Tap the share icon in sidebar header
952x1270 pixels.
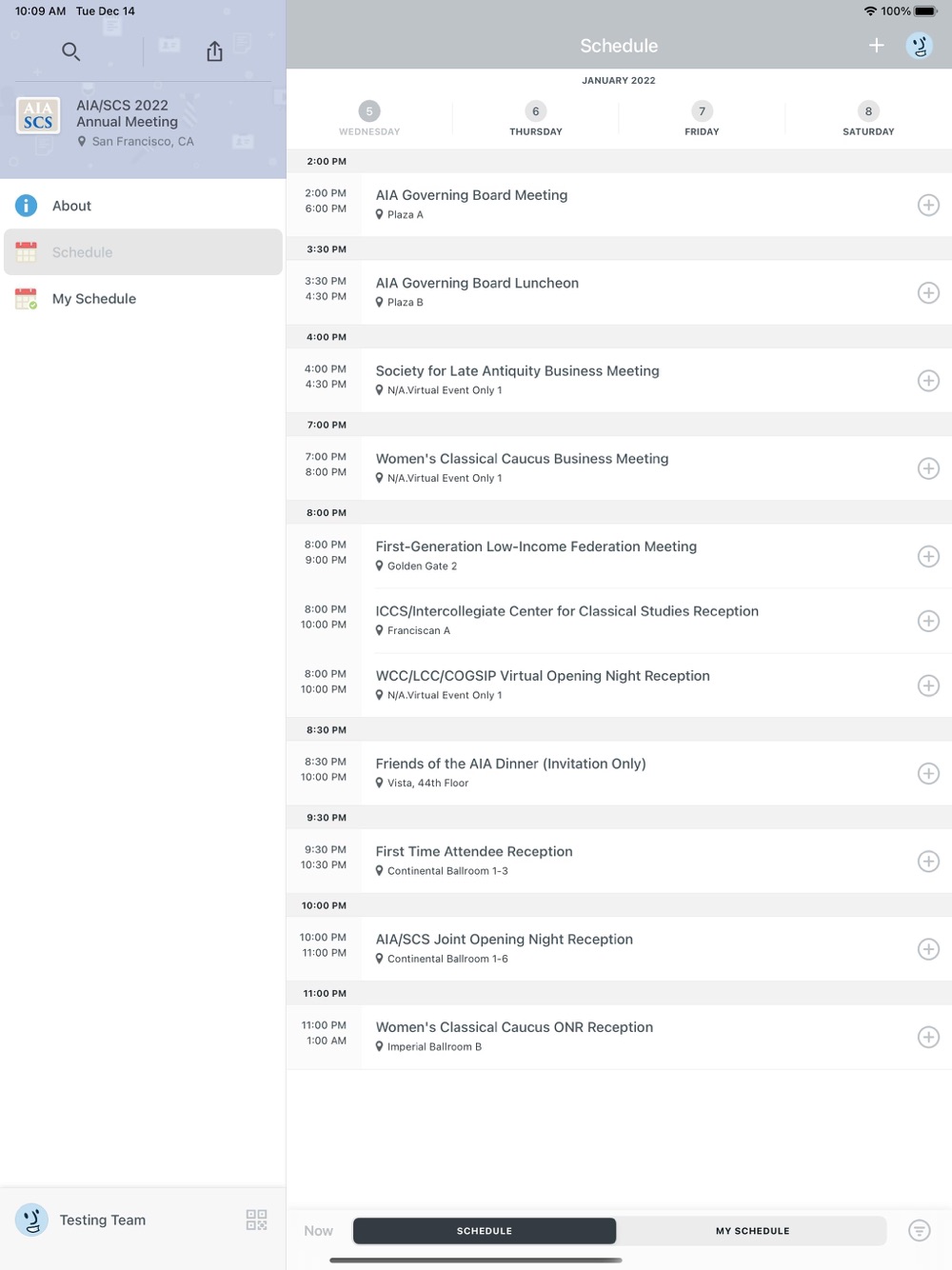pos(215,51)
